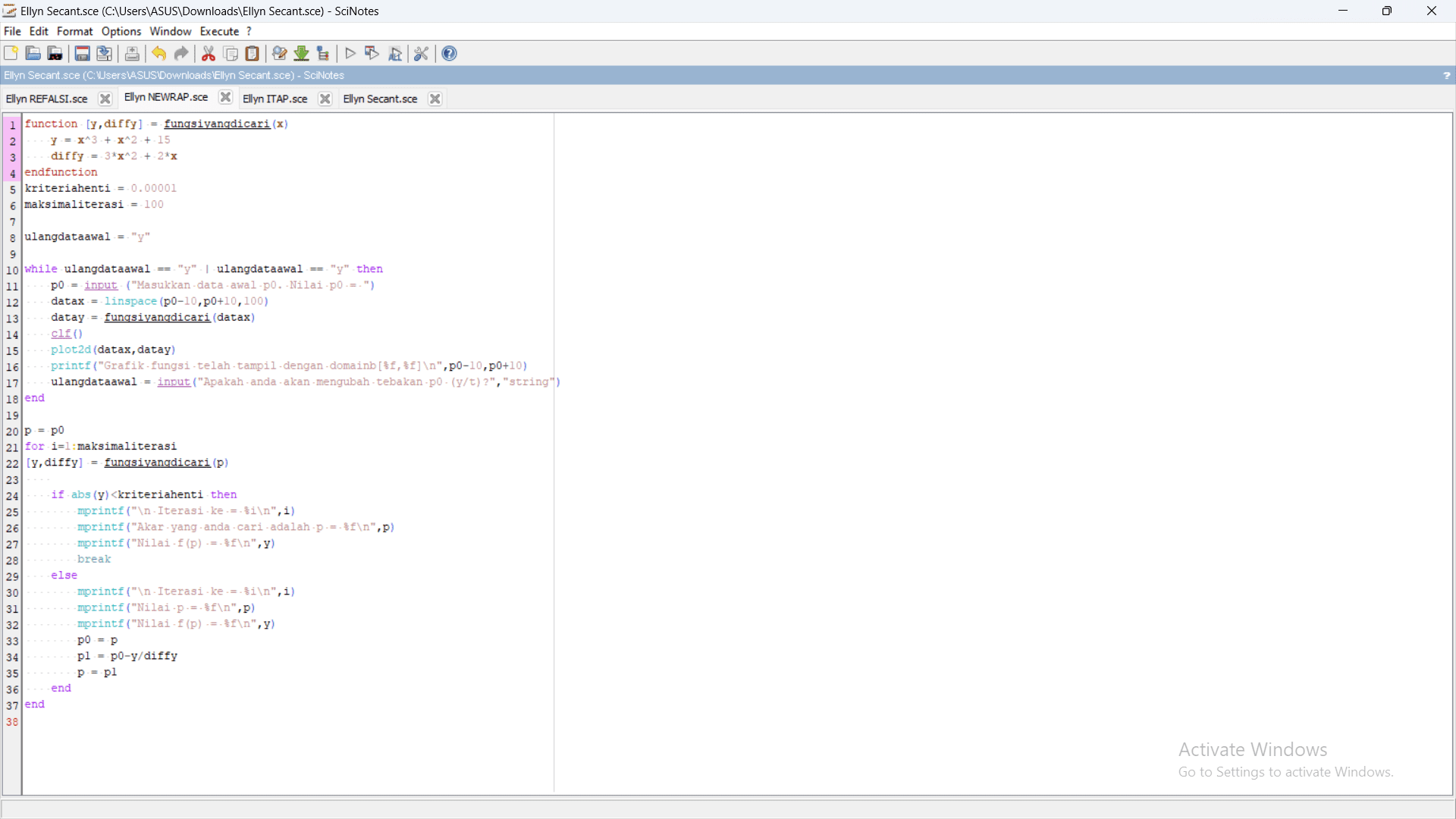Switch to the Ellyn Secant.sce tab
Screen dimensions: 1456x819
(x=380, y=99)
